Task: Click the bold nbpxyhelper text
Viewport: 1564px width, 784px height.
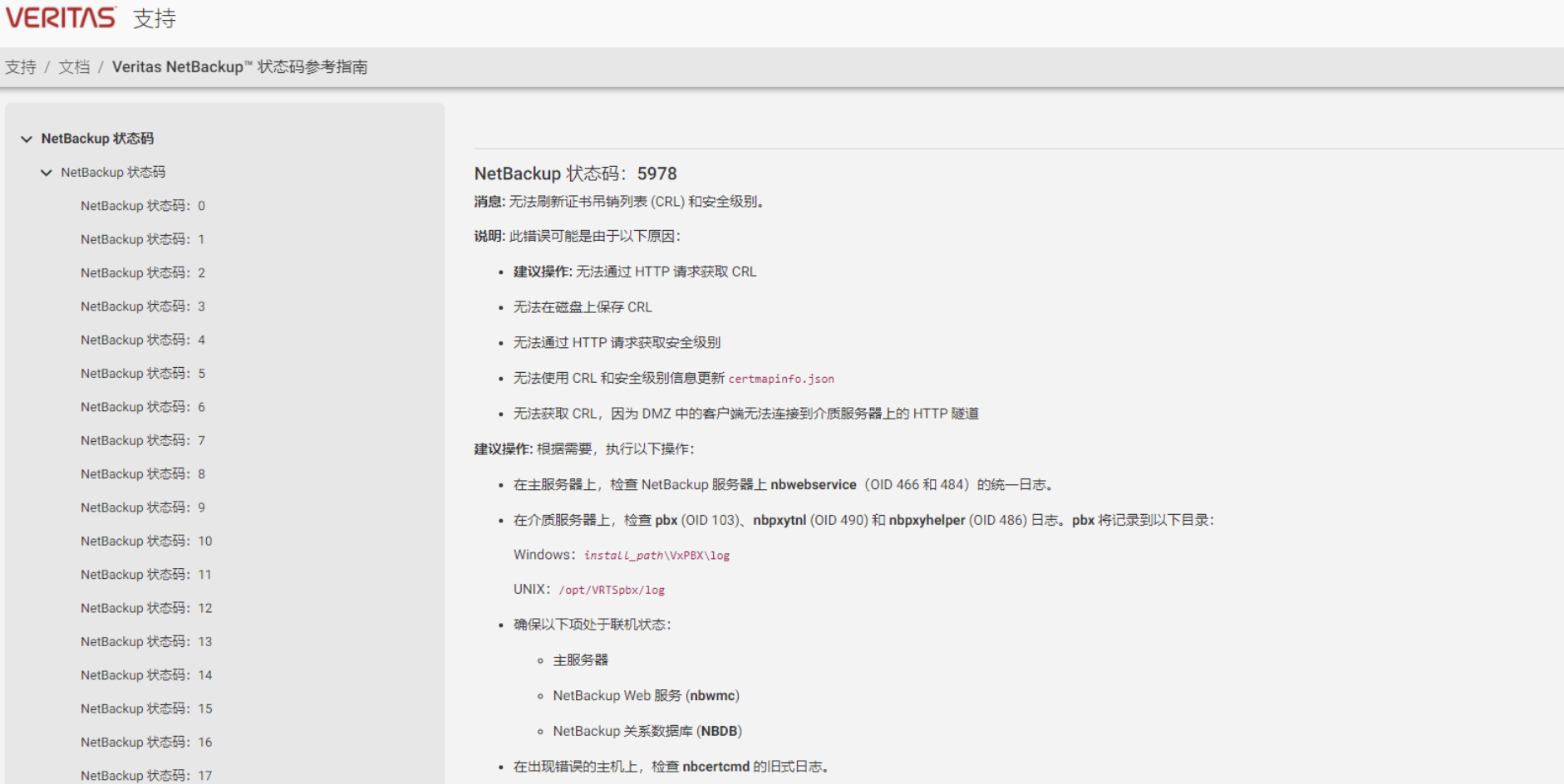Action: 927,521
